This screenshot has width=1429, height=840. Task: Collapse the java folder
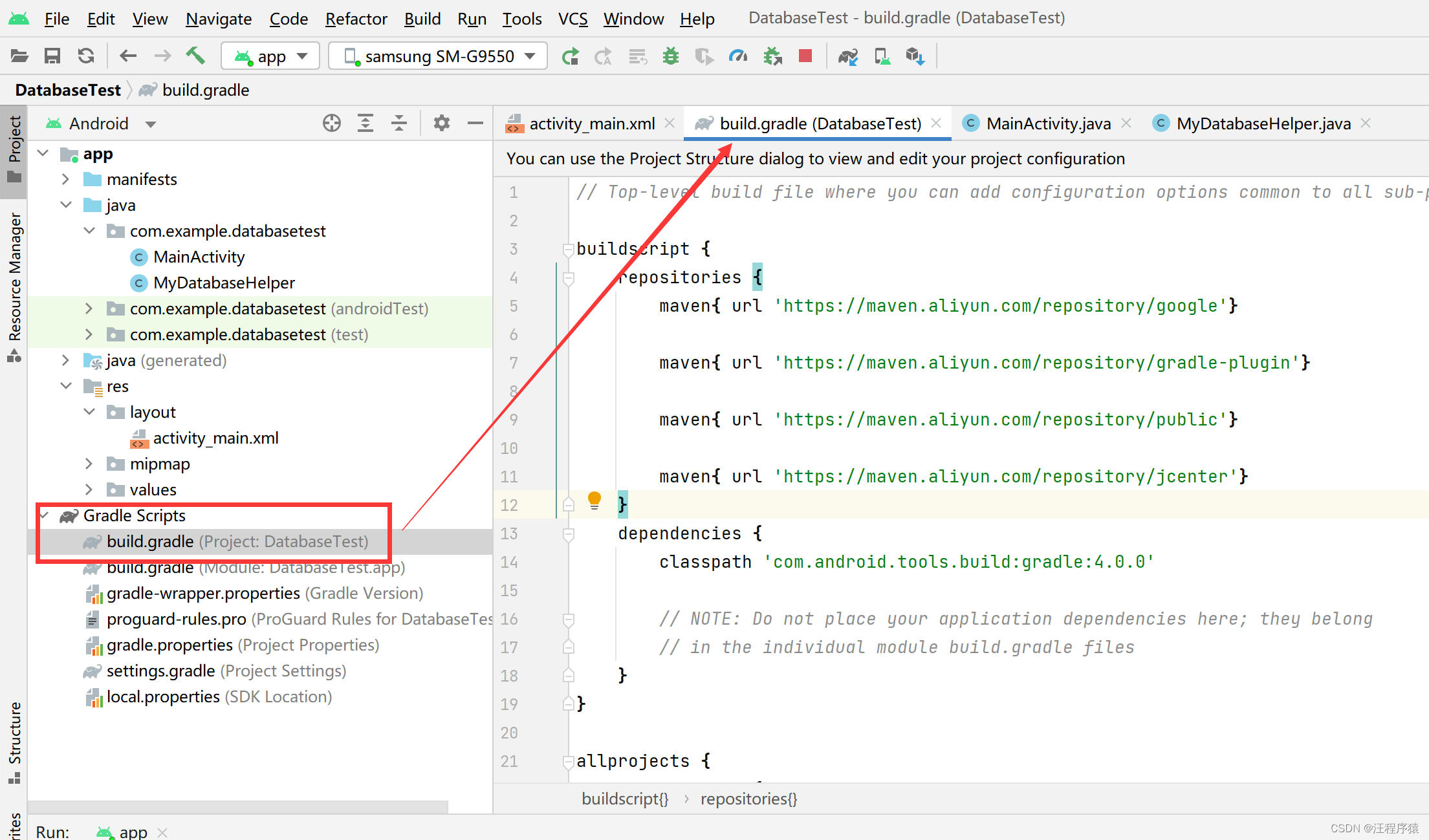click(x=66, y=205)
